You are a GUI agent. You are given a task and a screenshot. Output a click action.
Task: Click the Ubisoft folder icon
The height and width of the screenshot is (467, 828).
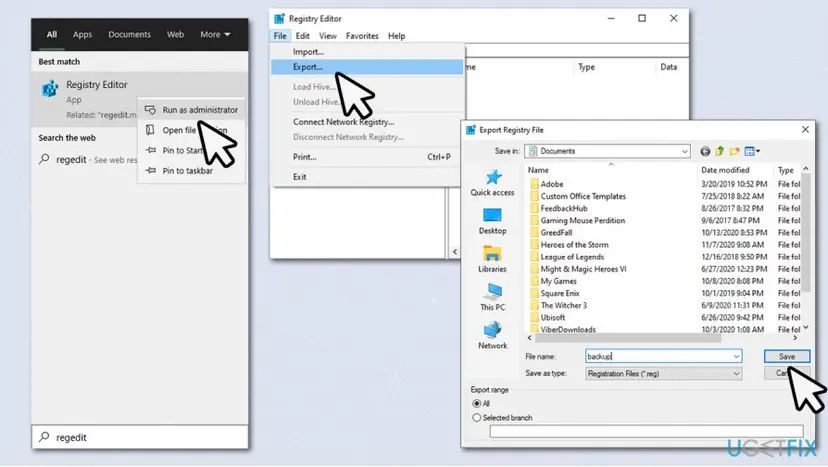[x=534, y=317]
